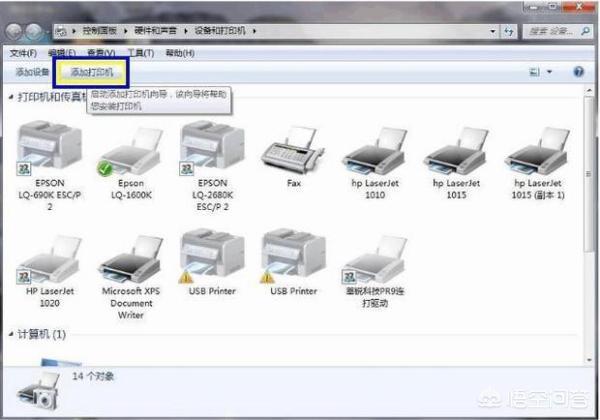Go to 控制面板 in breadcrumb
This screenshot has width=600, height=420.
[x=100, y=31]
